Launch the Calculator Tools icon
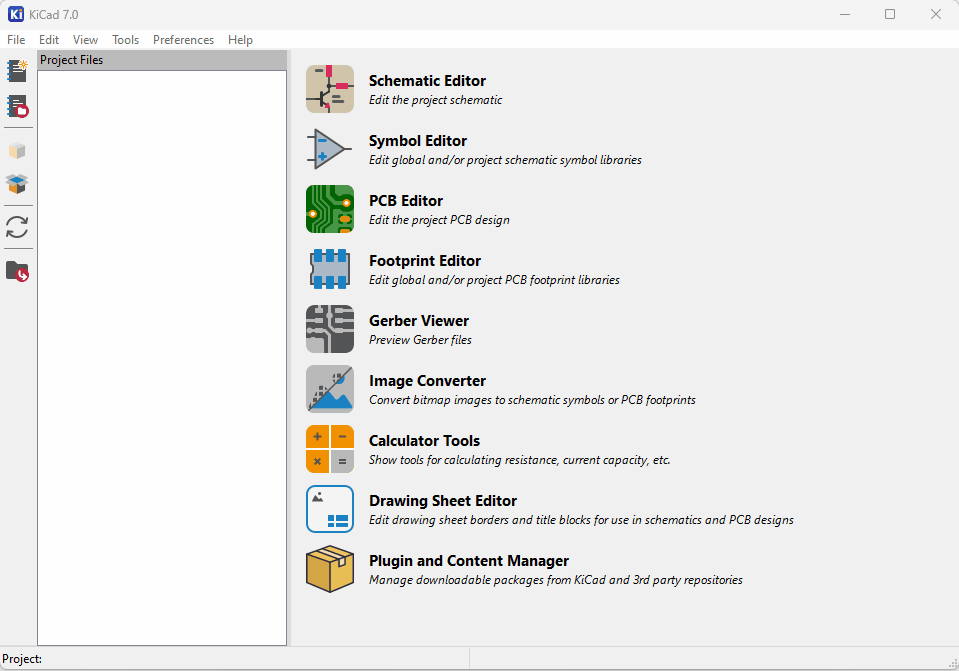Image resolution: width=959 pixels, height=671 pixels. pos(330,448)
